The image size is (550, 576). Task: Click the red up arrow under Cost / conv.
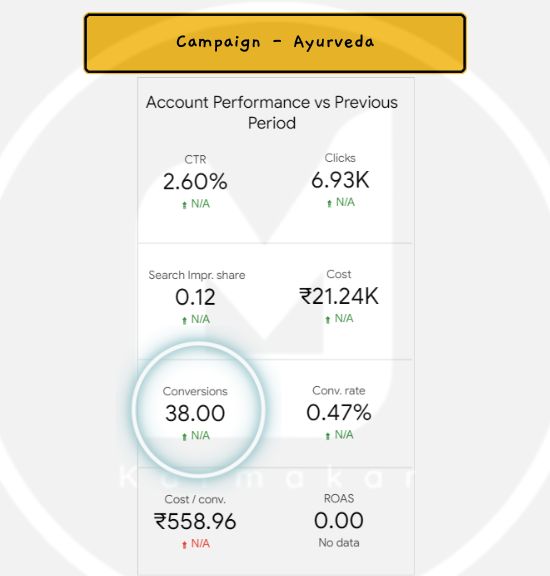click(184, 545)
